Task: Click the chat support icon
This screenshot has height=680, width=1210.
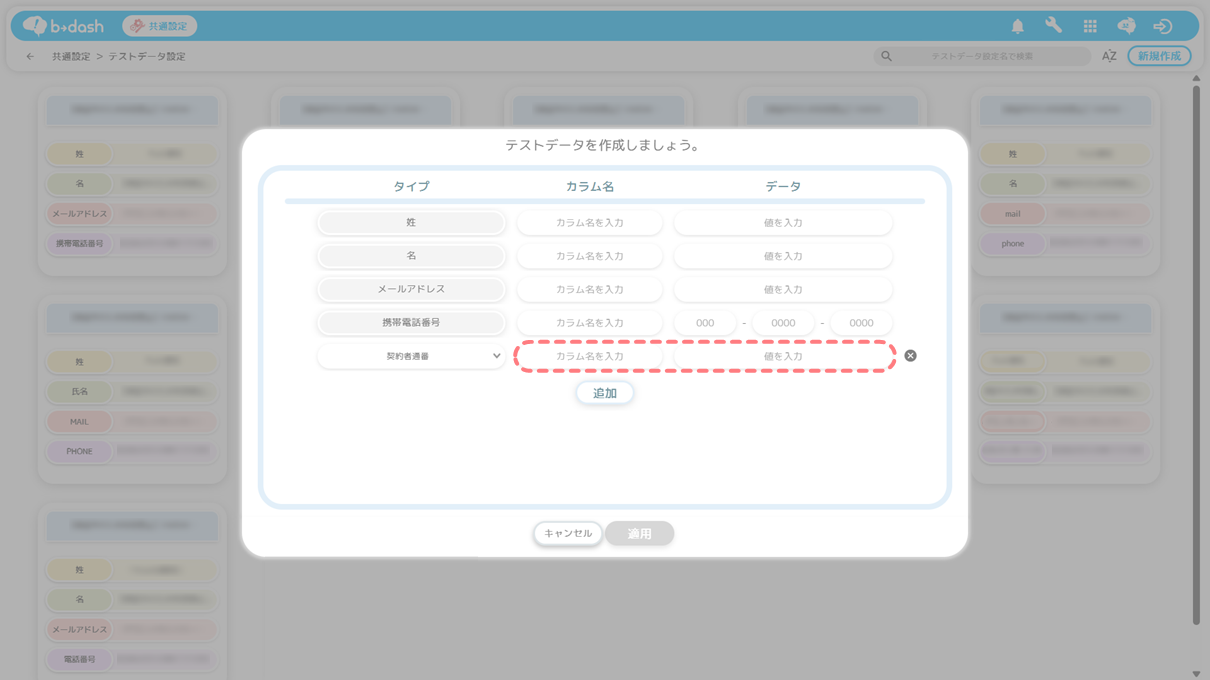Action: (1126, 26)
